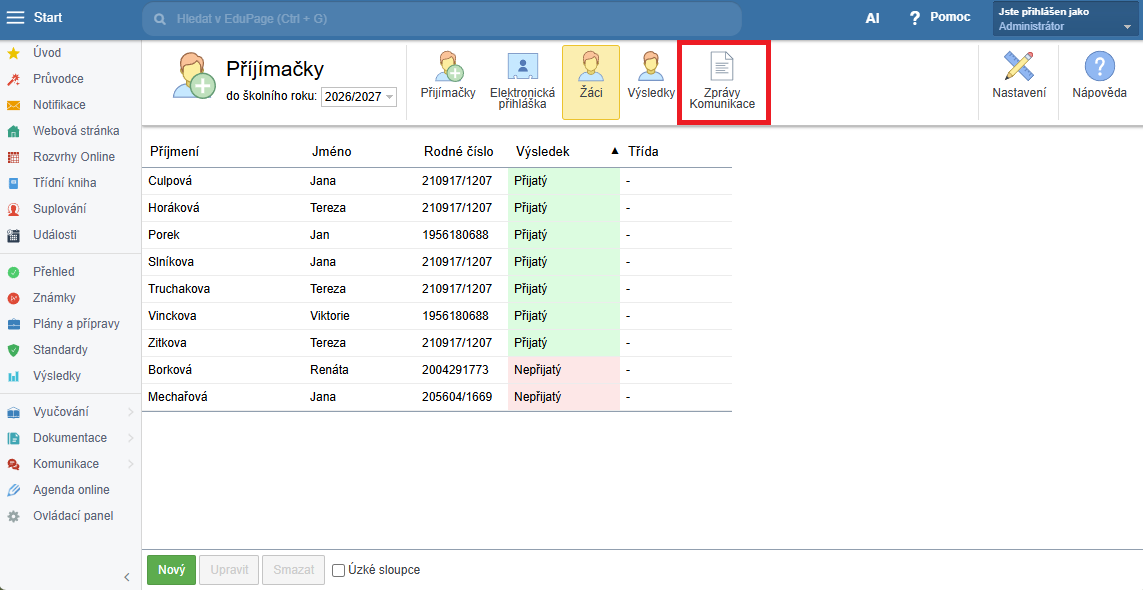Click the Hledat v EduPage search field

(x=440, y=19)
